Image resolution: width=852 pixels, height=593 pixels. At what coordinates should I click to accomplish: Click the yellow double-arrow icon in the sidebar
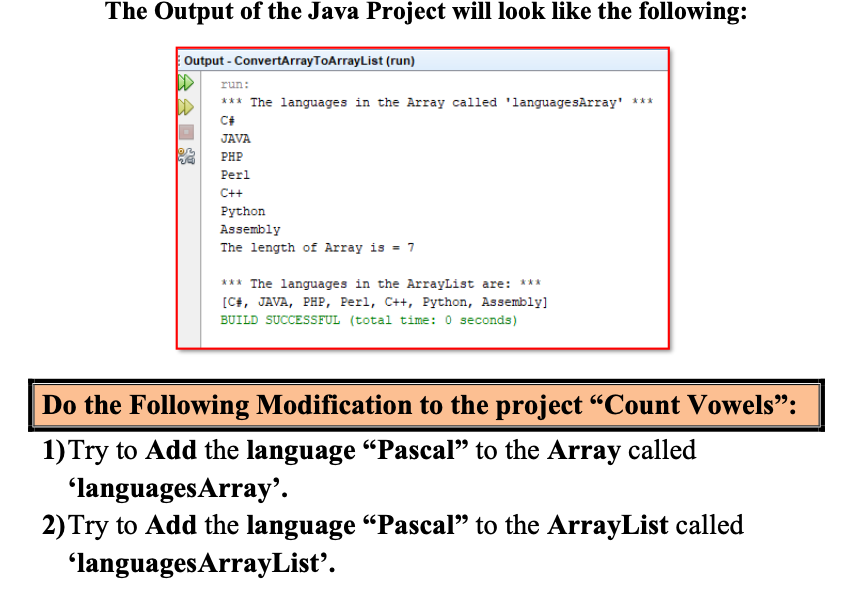click(x=185, y=105)
